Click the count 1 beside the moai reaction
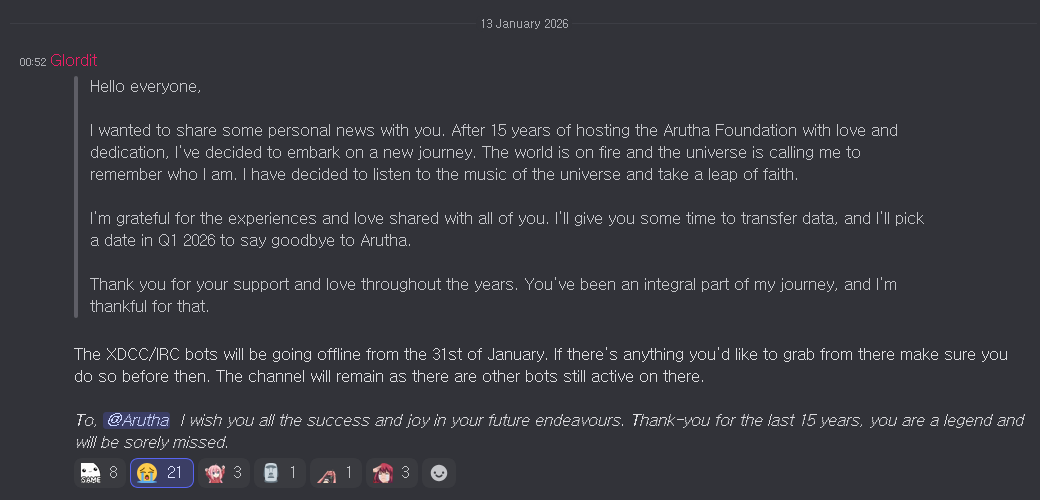Screen dimensions: 1040x500 point(293,473)
